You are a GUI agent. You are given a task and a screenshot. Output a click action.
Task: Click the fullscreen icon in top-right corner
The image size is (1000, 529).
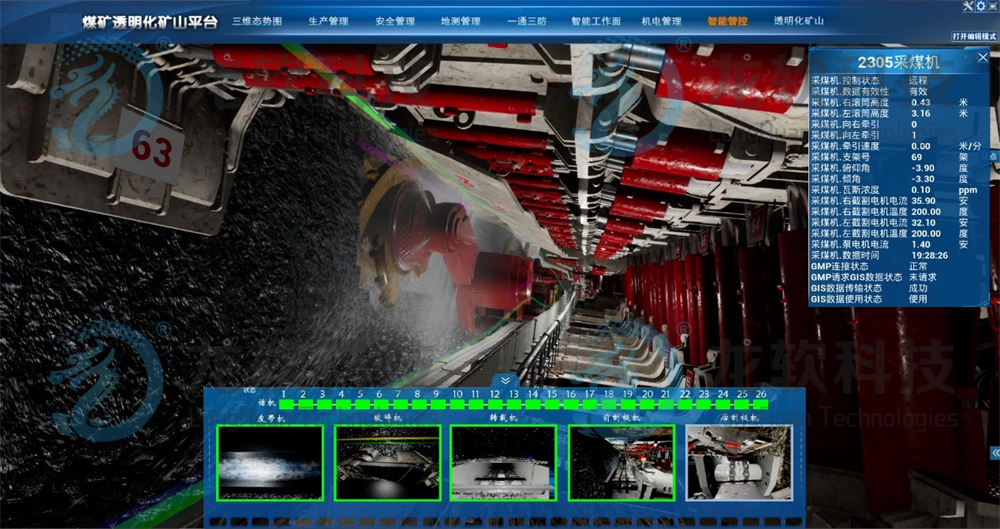[992, 7]
